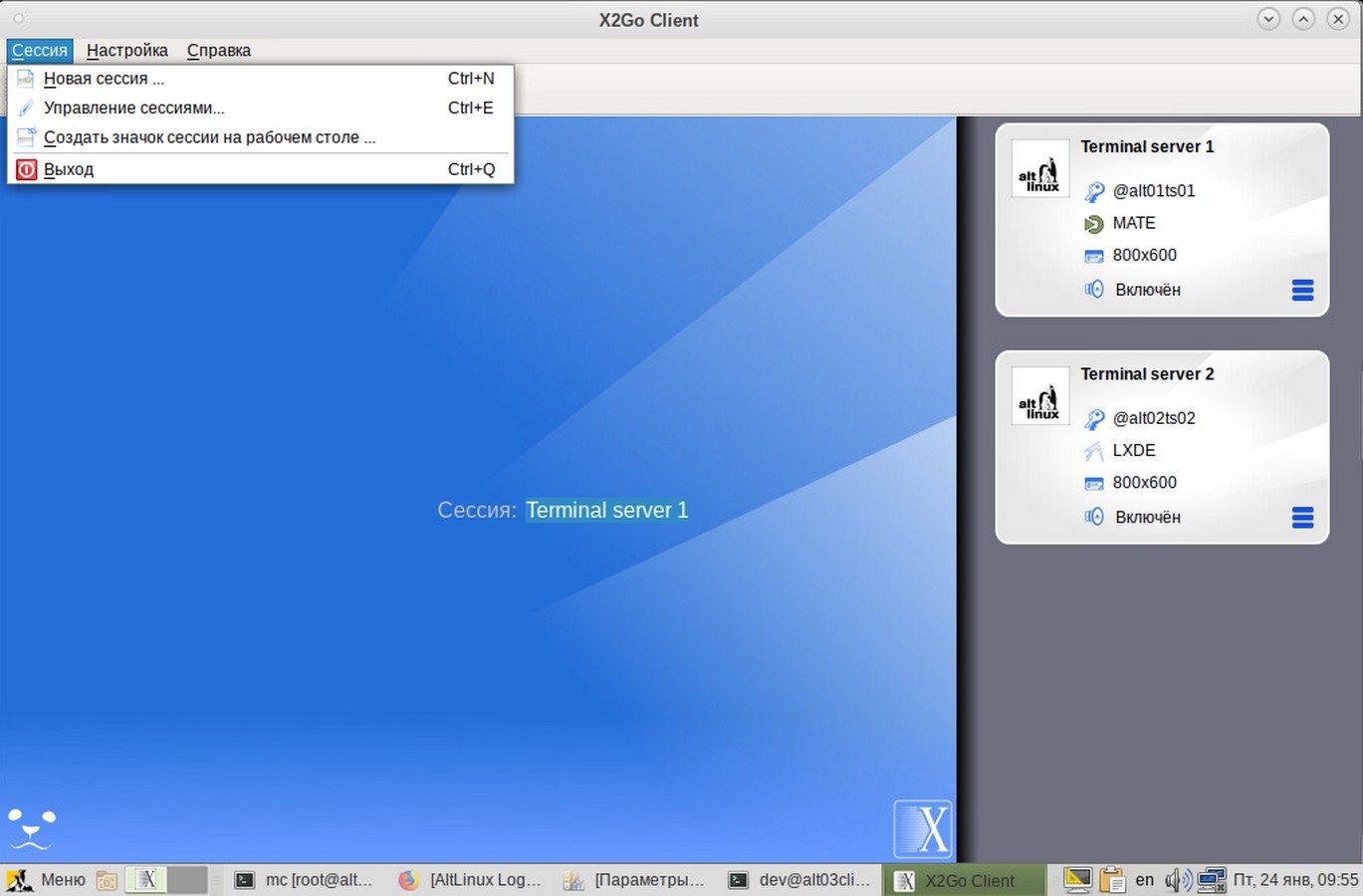Switch to the Параметры... taskbar window
This screenshot has height=896, width=1363.
point(634,880)
